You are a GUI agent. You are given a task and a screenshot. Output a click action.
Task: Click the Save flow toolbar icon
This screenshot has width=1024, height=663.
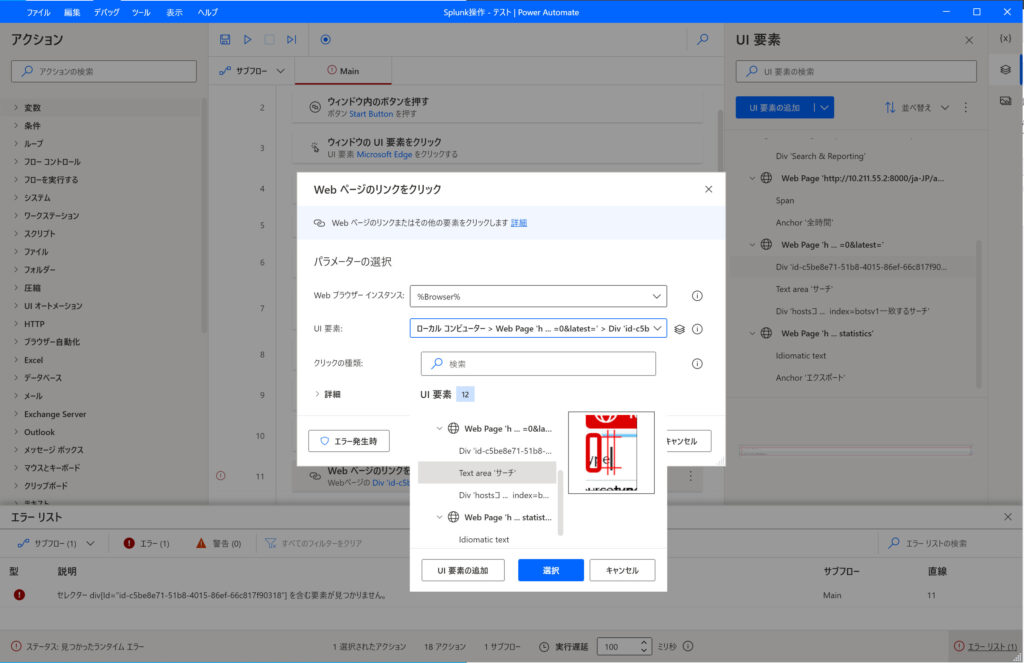coord(225,40)
